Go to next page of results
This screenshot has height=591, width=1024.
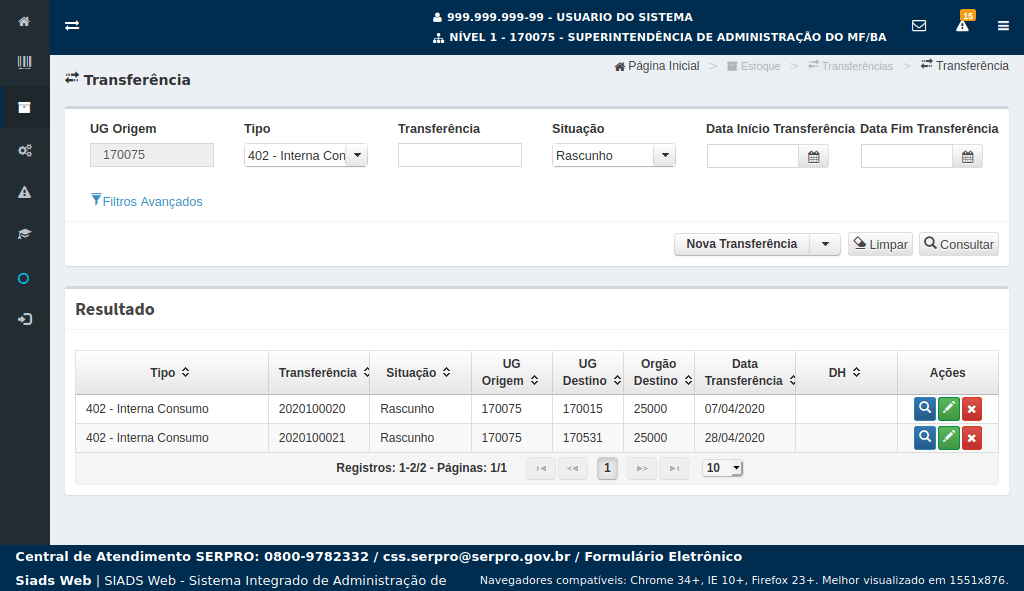642,468
